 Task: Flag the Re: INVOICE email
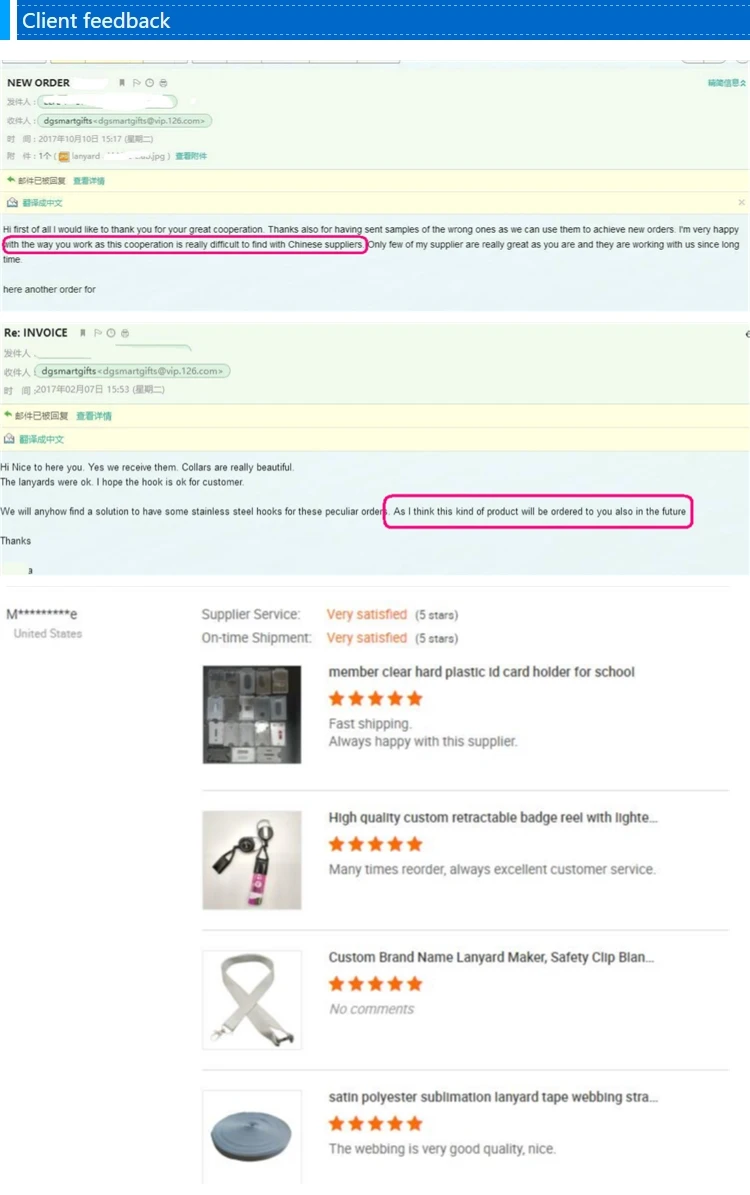coord(98,333)
